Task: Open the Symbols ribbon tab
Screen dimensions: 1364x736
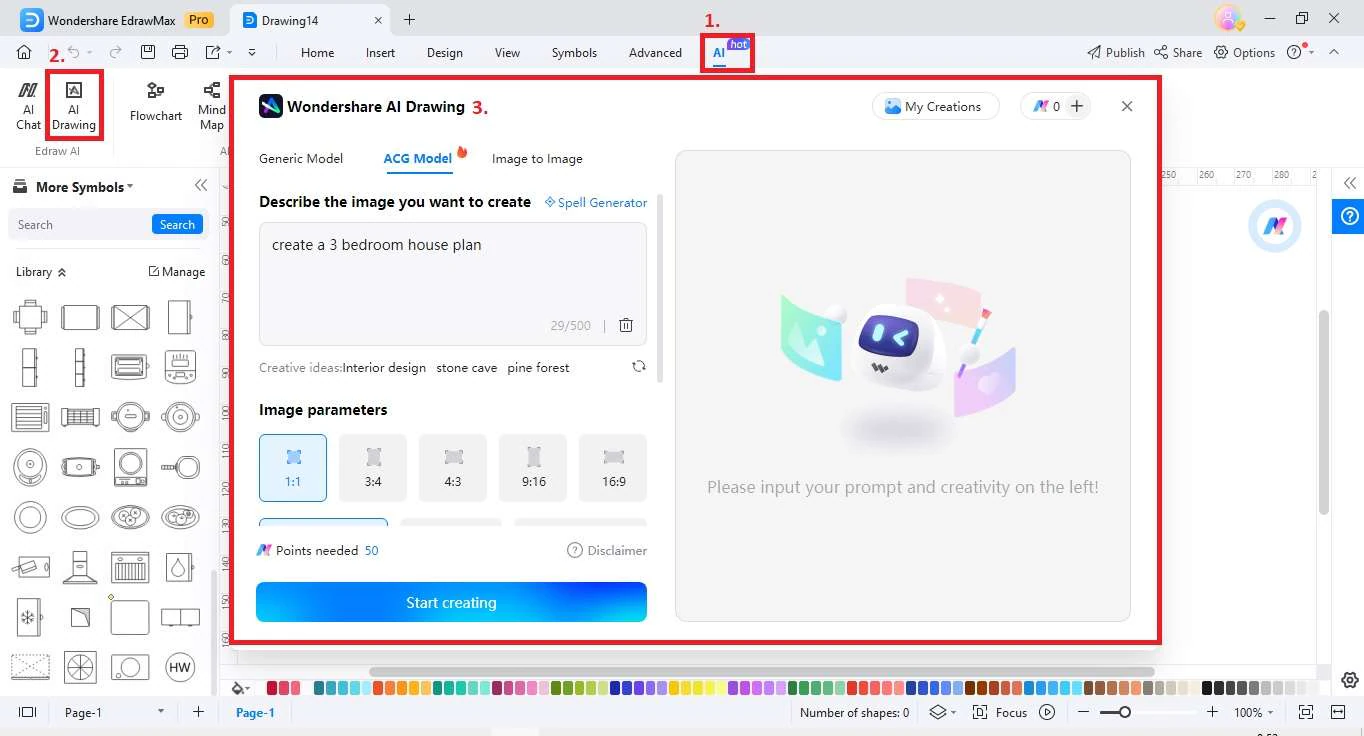Action: click(574, 52)
